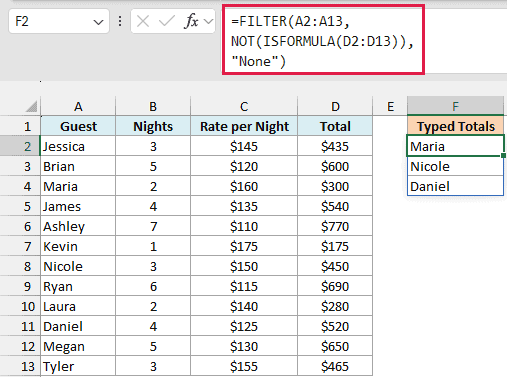The height and width of the screenshot is (377, 507).
Task: Select Nicole in Typed Totals column
Action: 455,166
